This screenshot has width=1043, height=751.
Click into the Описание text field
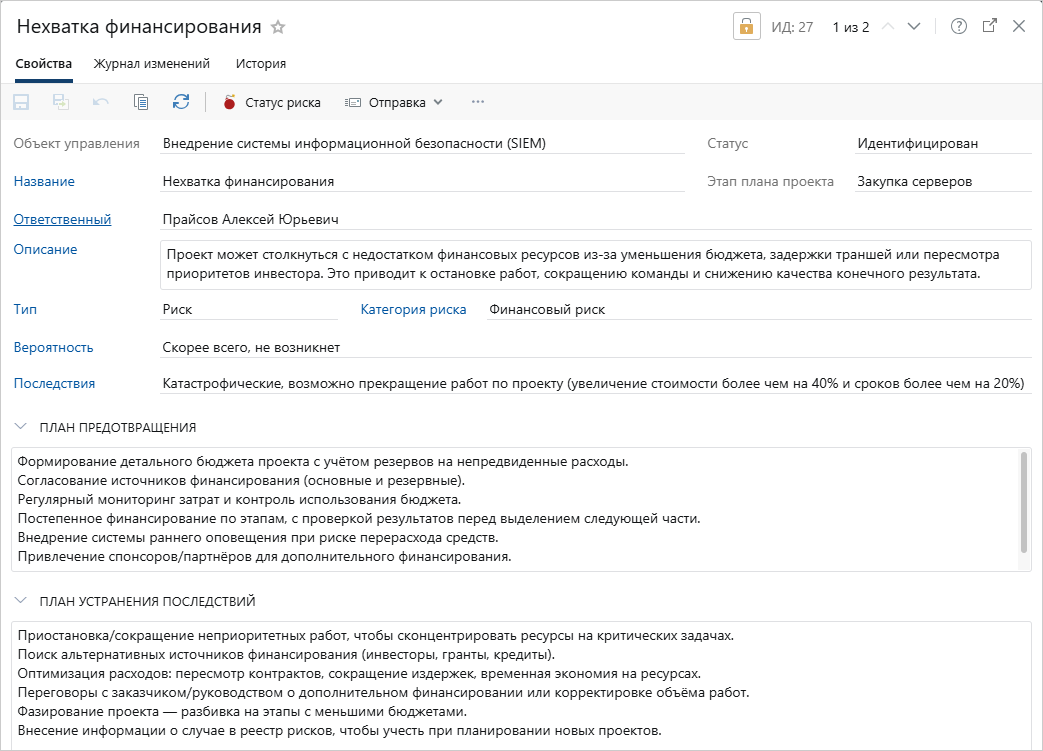tap(594, 264)
